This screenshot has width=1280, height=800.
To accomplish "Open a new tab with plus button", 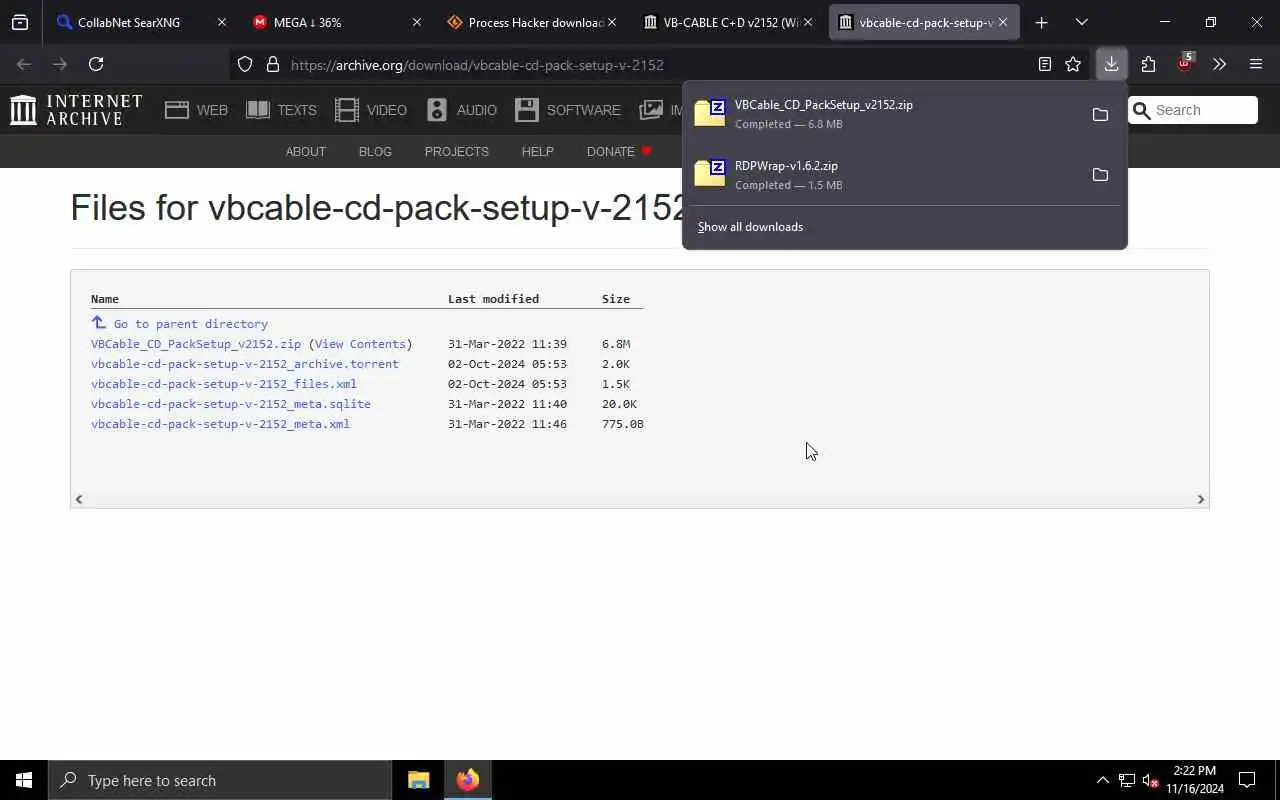I will [x=1041, y=22].
